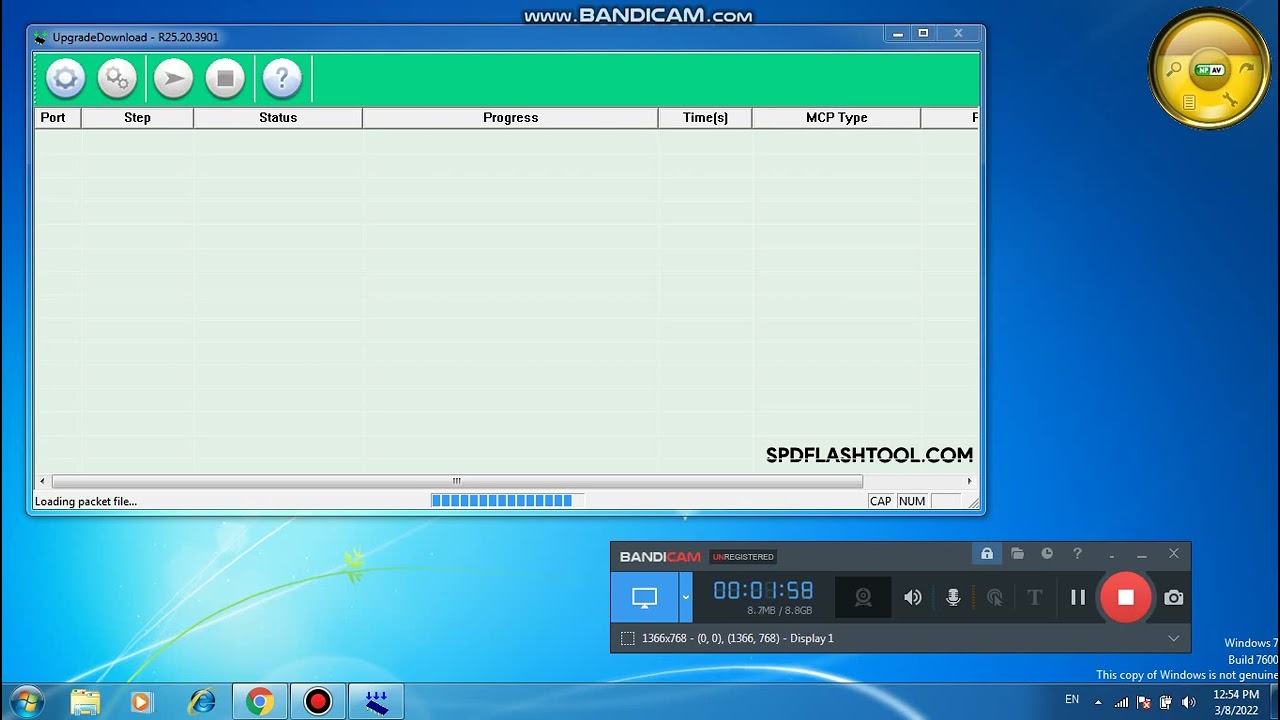Start downloading with the arrow button
Screen dimensions: 1280x720
[x=173, y=78]
